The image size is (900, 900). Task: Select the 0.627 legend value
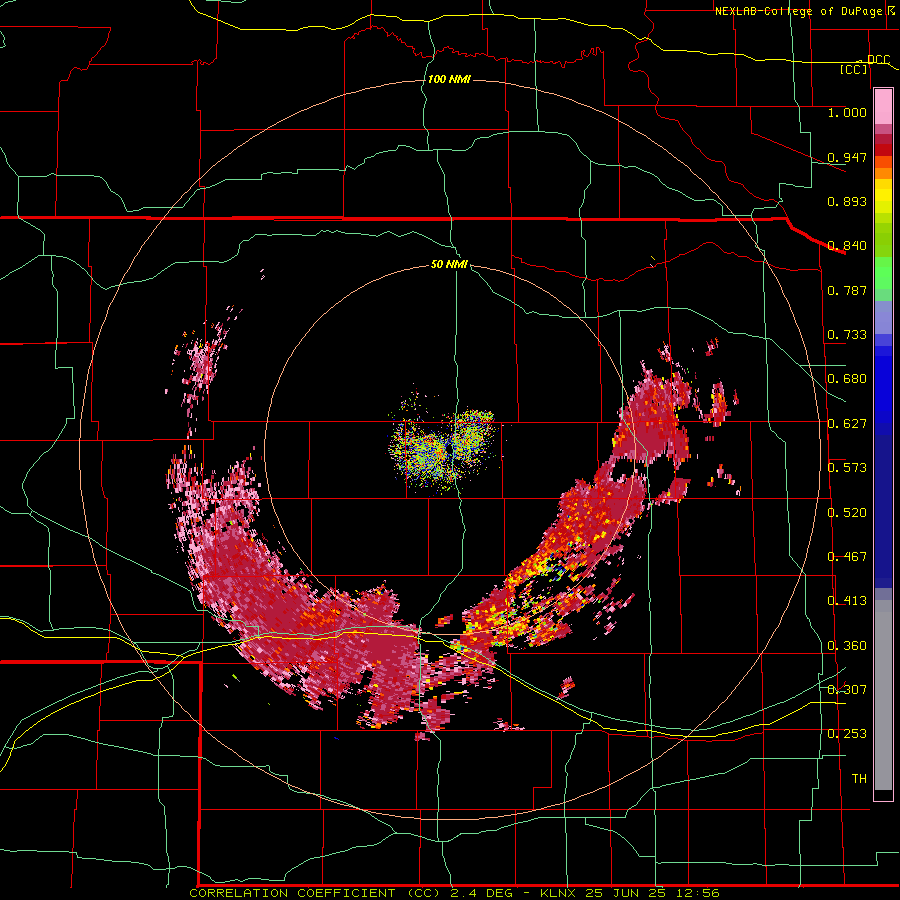point(847,424)
